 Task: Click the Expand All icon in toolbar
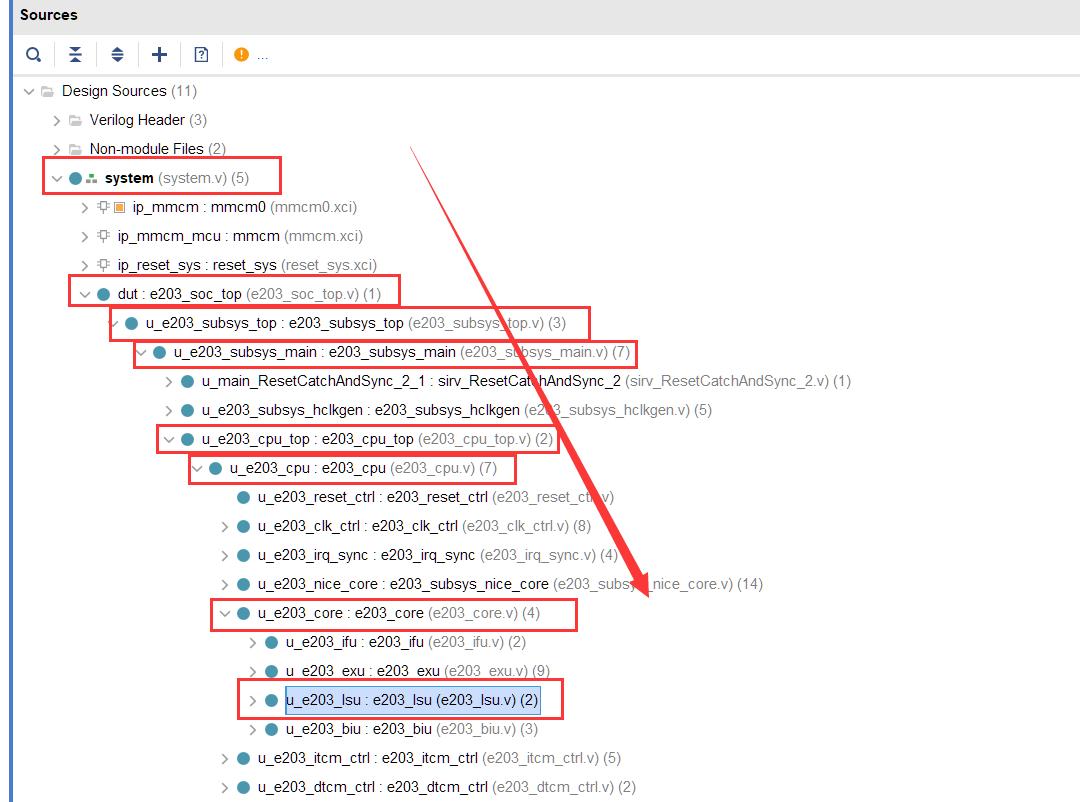117,54
